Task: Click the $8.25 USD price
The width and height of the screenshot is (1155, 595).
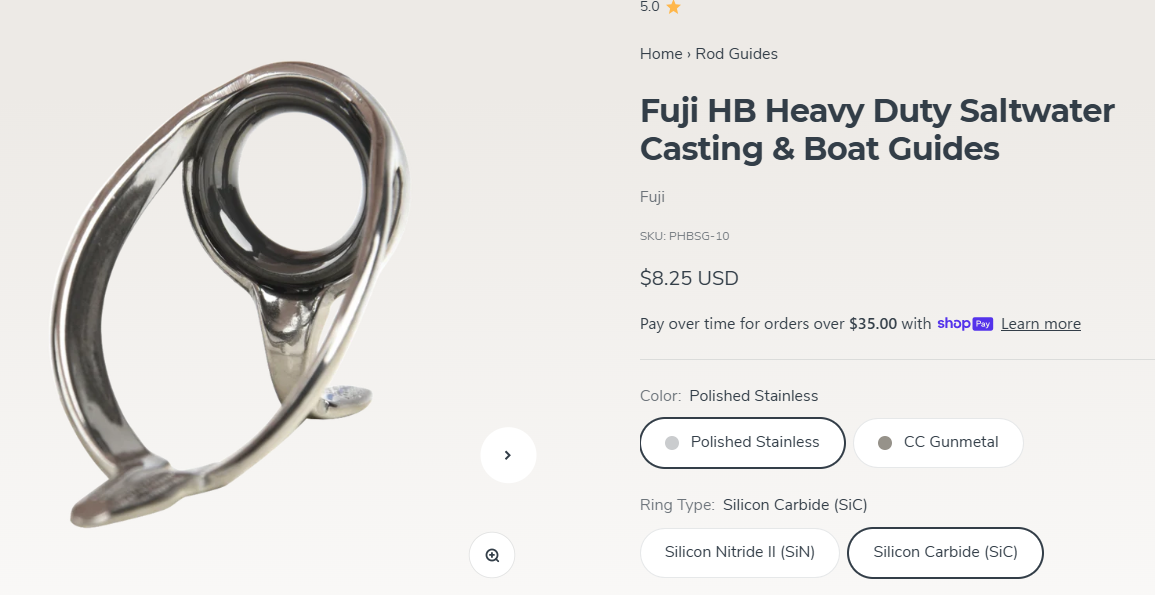Action: coord(689,278)
